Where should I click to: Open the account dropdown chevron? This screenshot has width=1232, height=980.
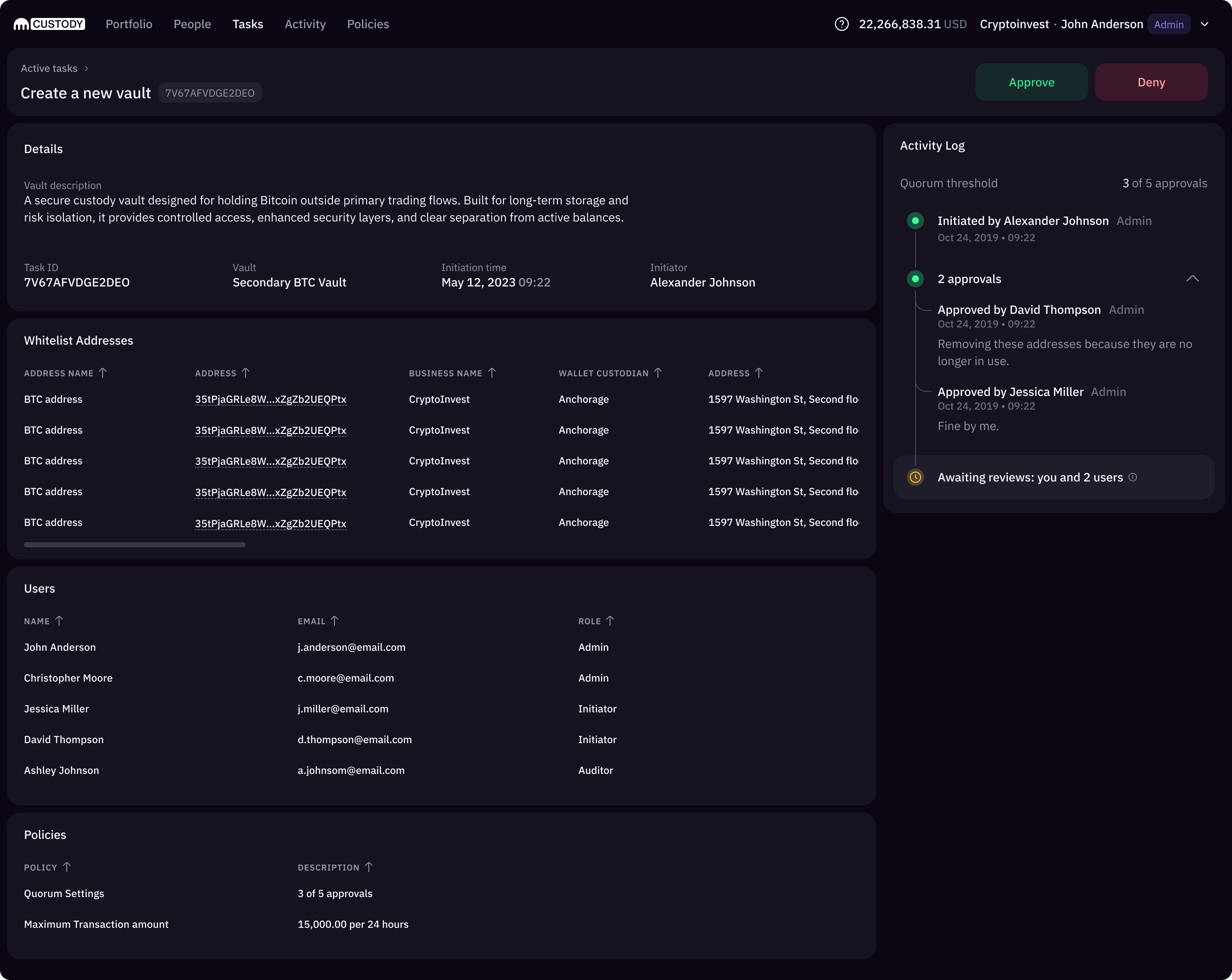pos(1205,24)
